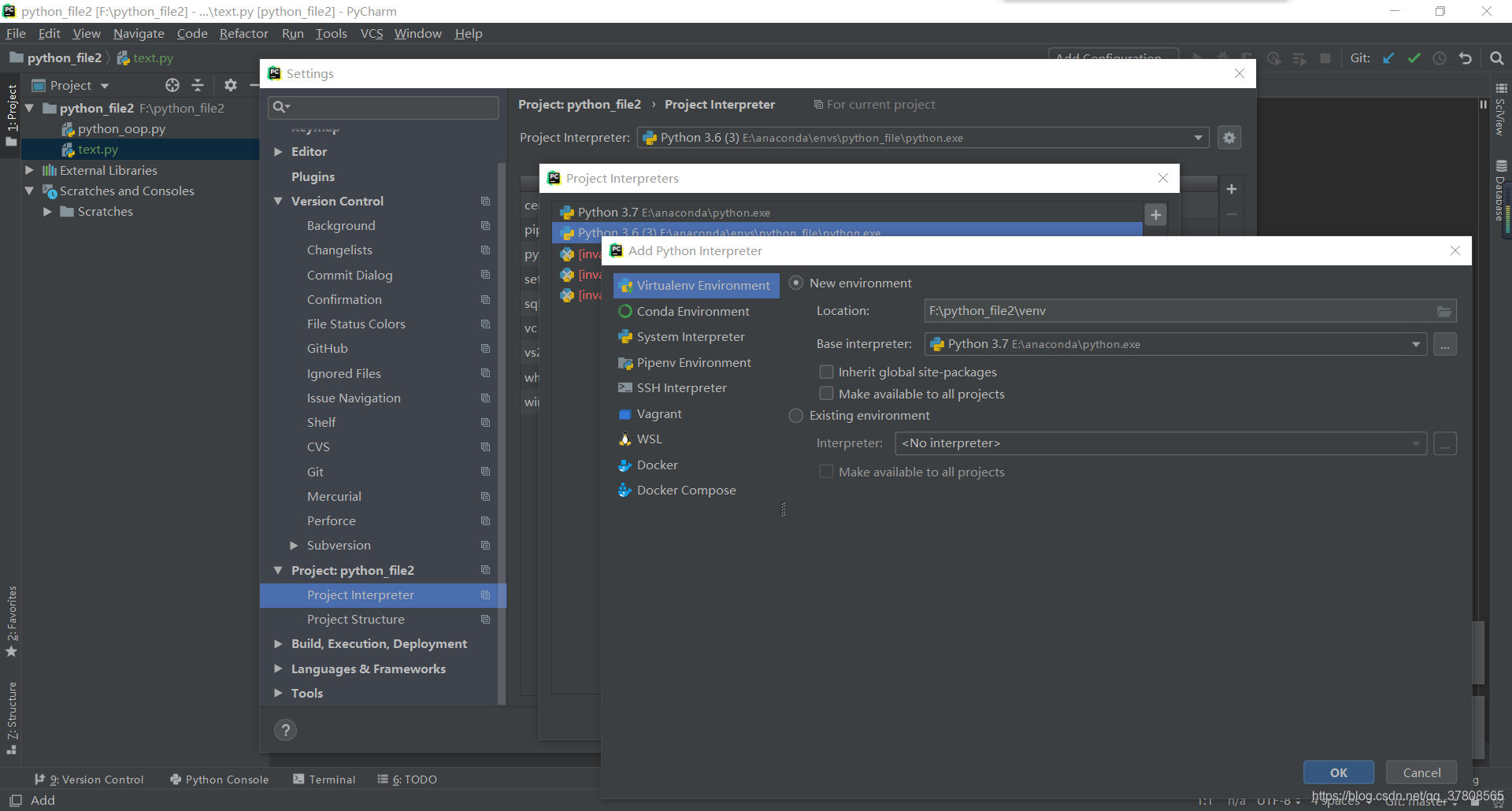Expand External Libraries in project tree
Image resolution: width=1512 pixels, height=811 pixels.
[x=29, y=171]
